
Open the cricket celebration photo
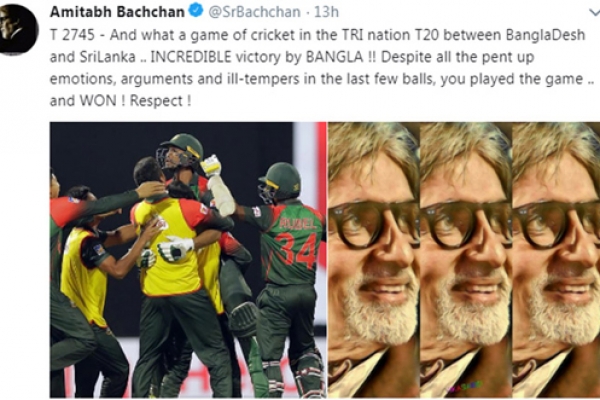tap(188, 260)
